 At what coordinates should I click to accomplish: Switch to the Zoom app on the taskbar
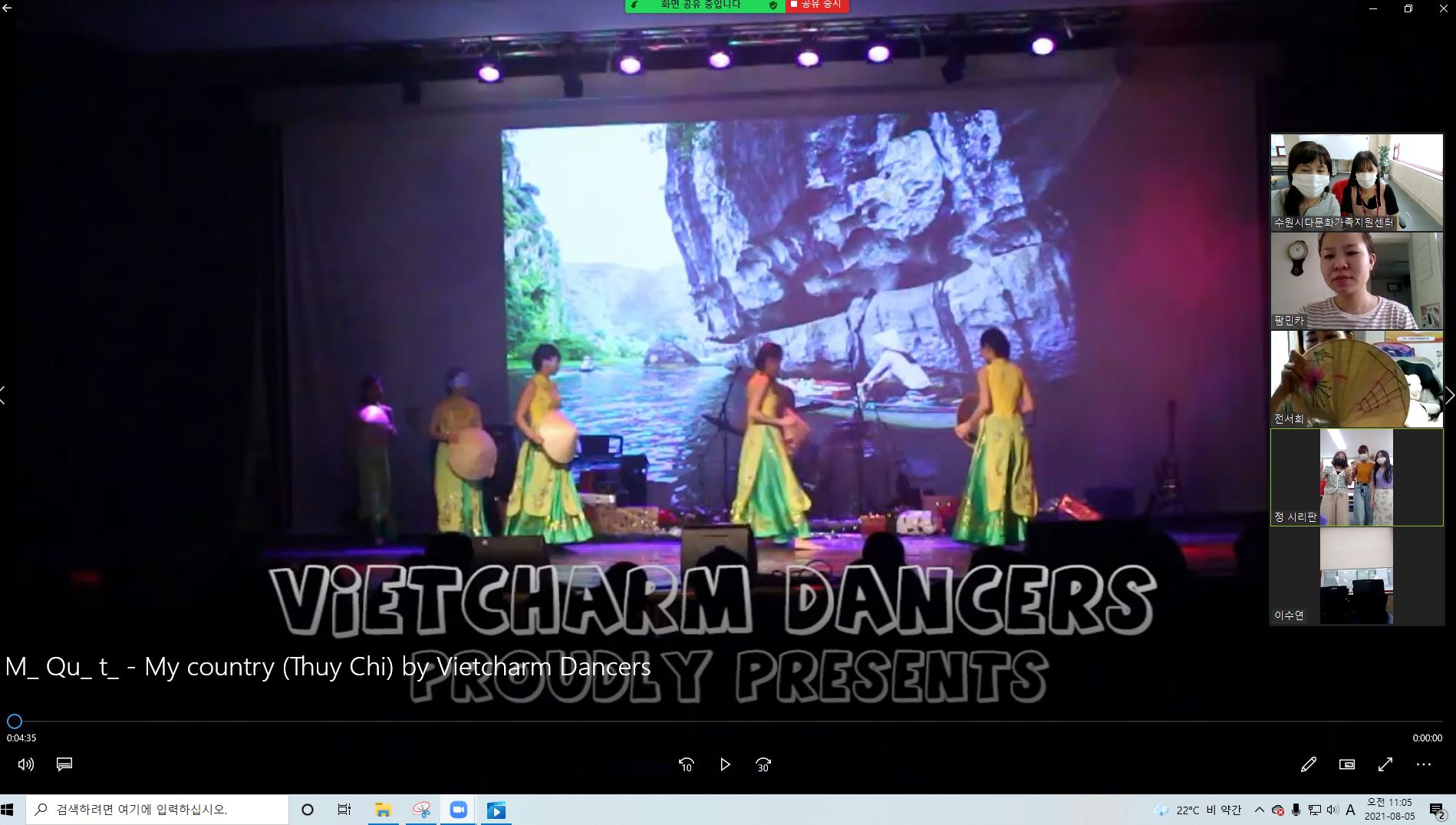[459, 810]
